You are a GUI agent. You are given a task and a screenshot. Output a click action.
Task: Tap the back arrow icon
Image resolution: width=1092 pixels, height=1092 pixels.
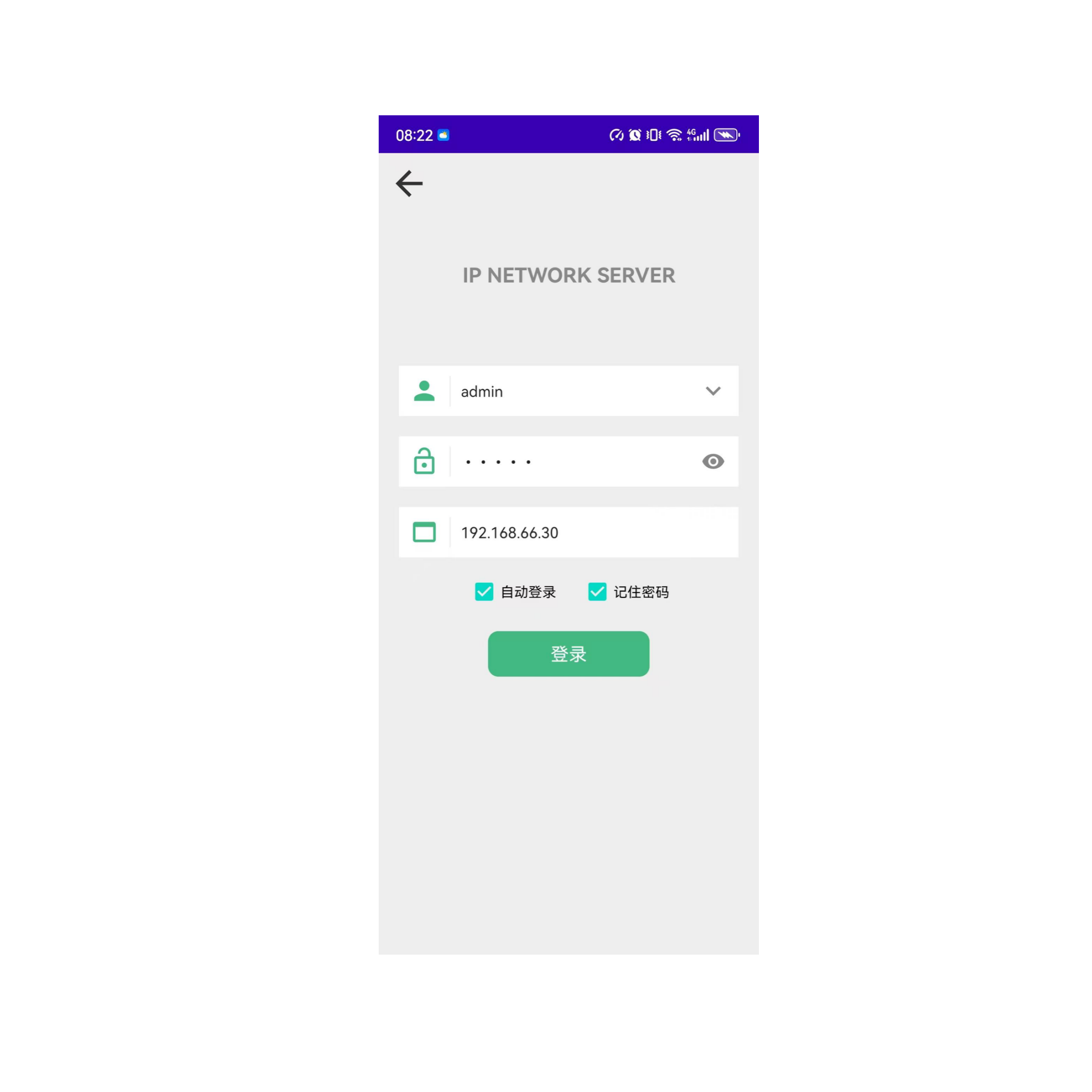pyautogui.click(x=409, y=183)
